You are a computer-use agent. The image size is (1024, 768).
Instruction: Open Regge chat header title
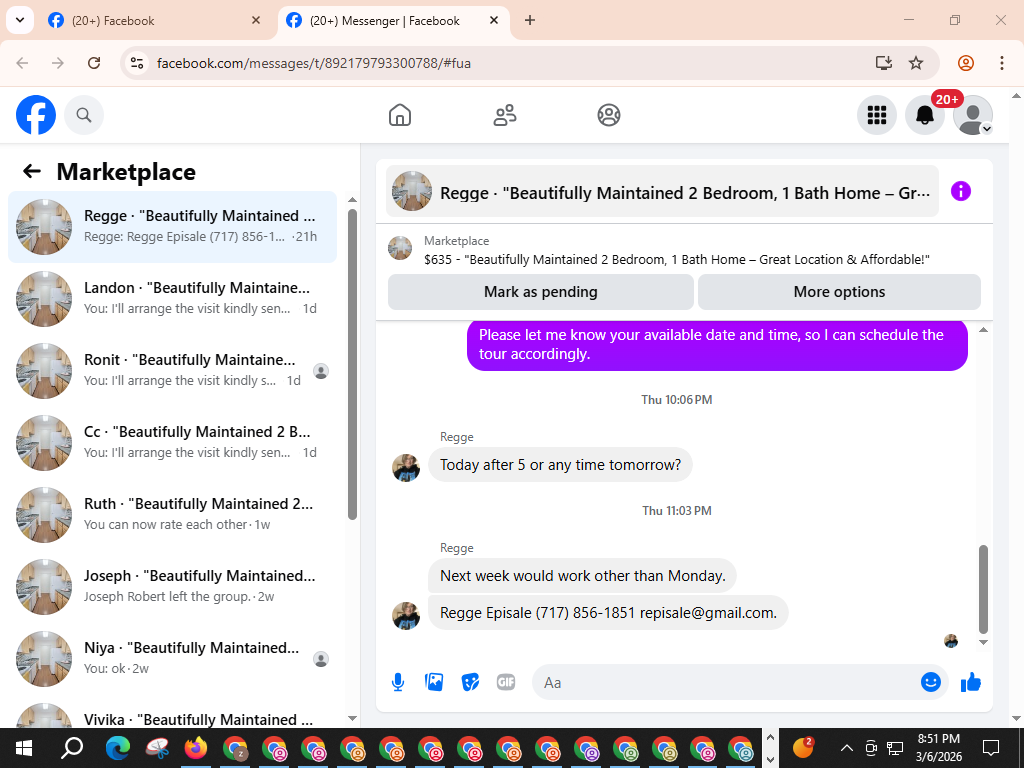(662, 192)
